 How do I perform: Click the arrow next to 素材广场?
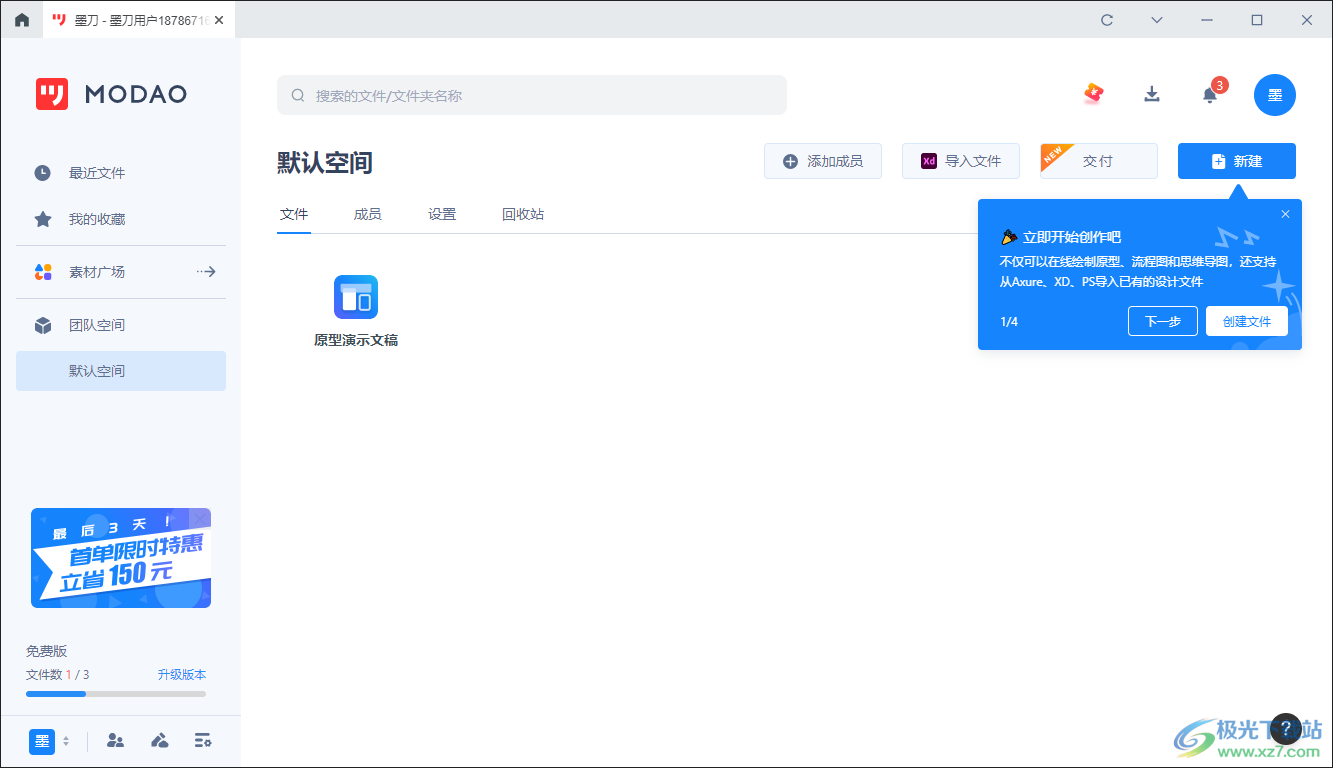pos(206,271)
